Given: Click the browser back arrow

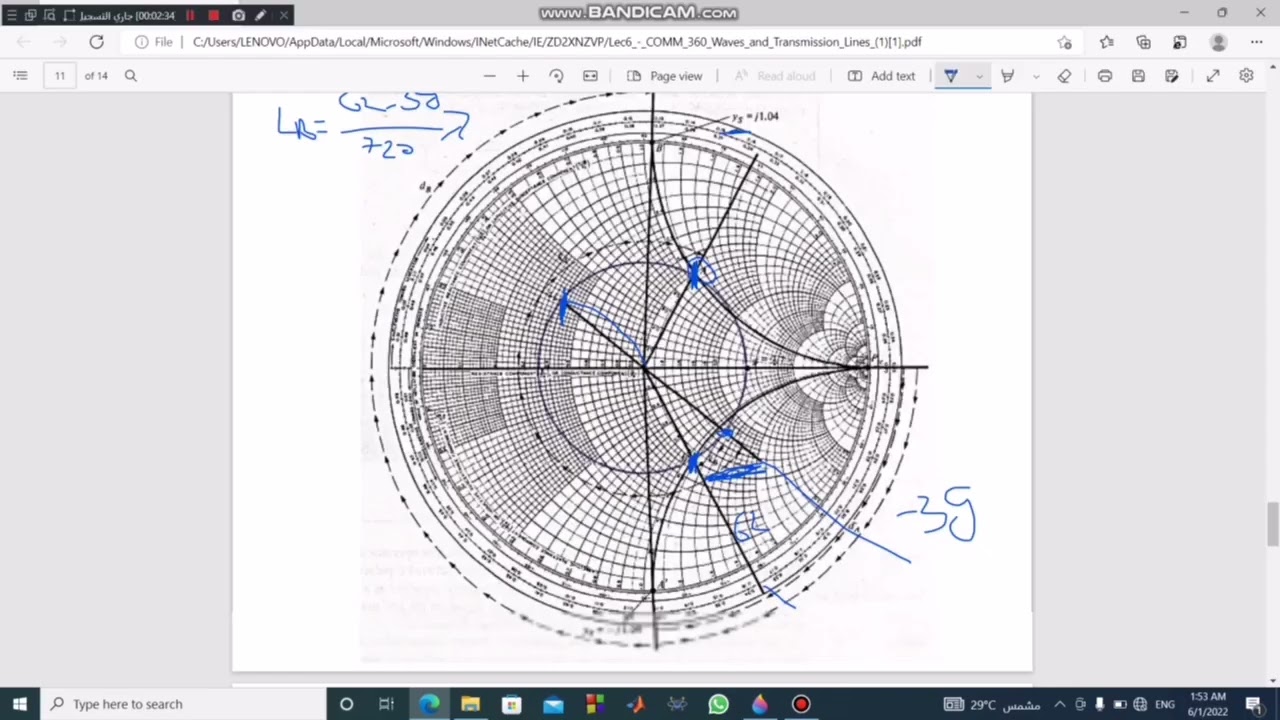Looking at the screenshot, I should point(24,42).
